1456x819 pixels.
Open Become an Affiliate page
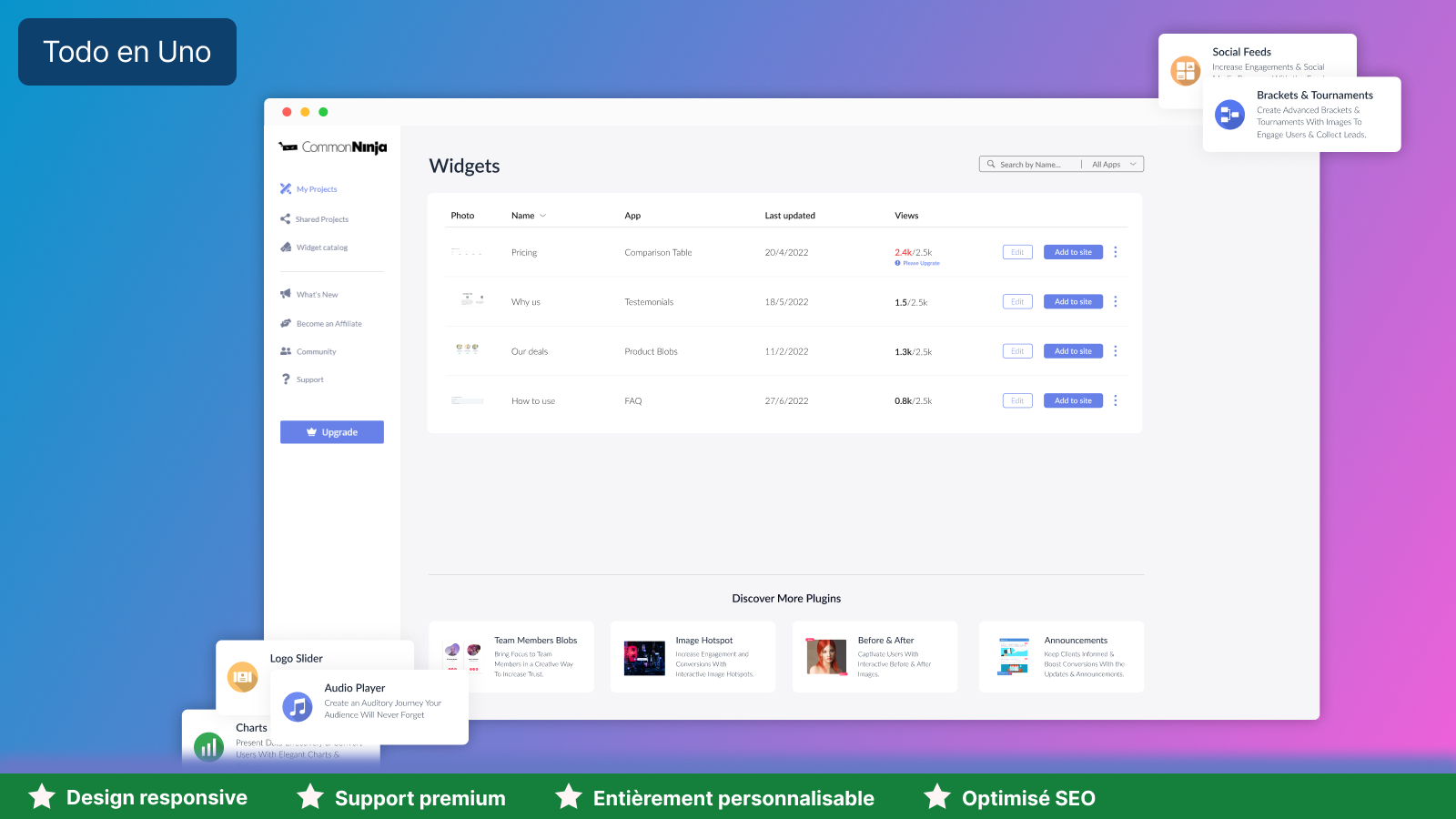pyautogui.click(x=329, y=324)
